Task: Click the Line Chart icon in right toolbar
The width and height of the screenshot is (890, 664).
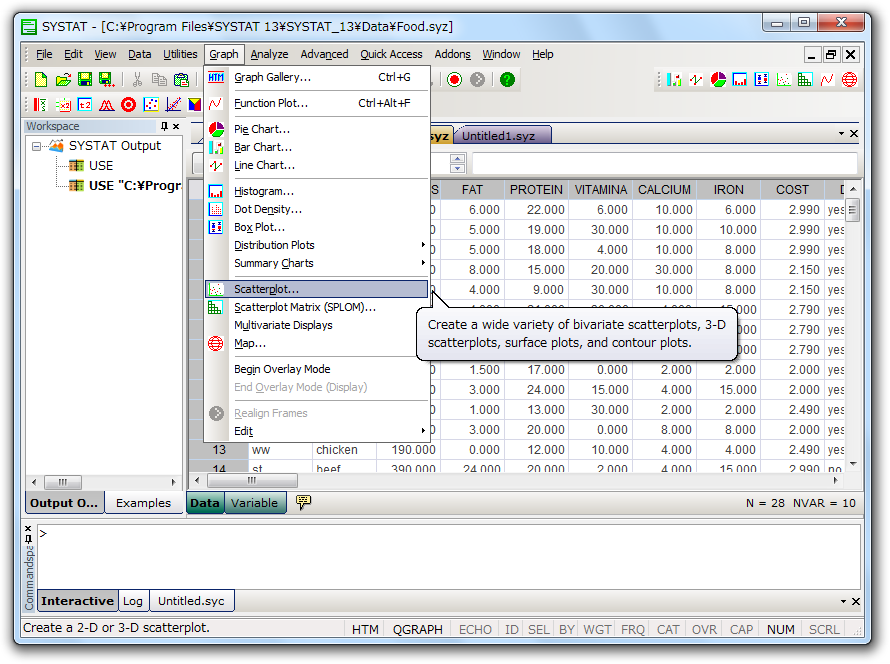Action: tap(696, 79)
